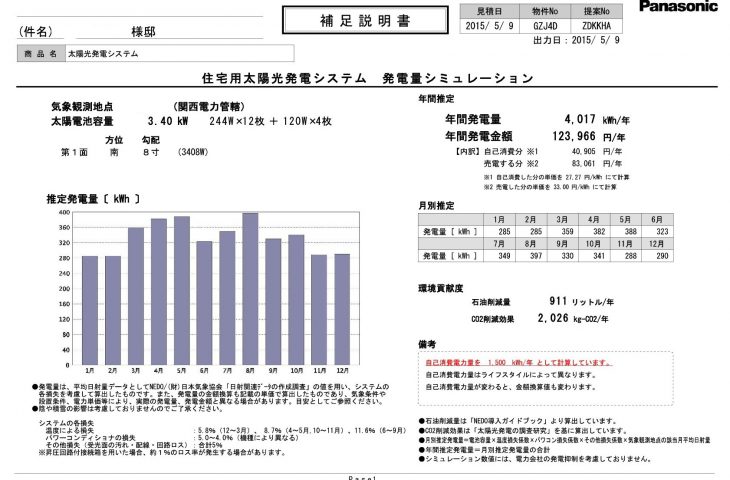Select the 備考 heading
730x480 pixels.
click(x=427, y=345)
